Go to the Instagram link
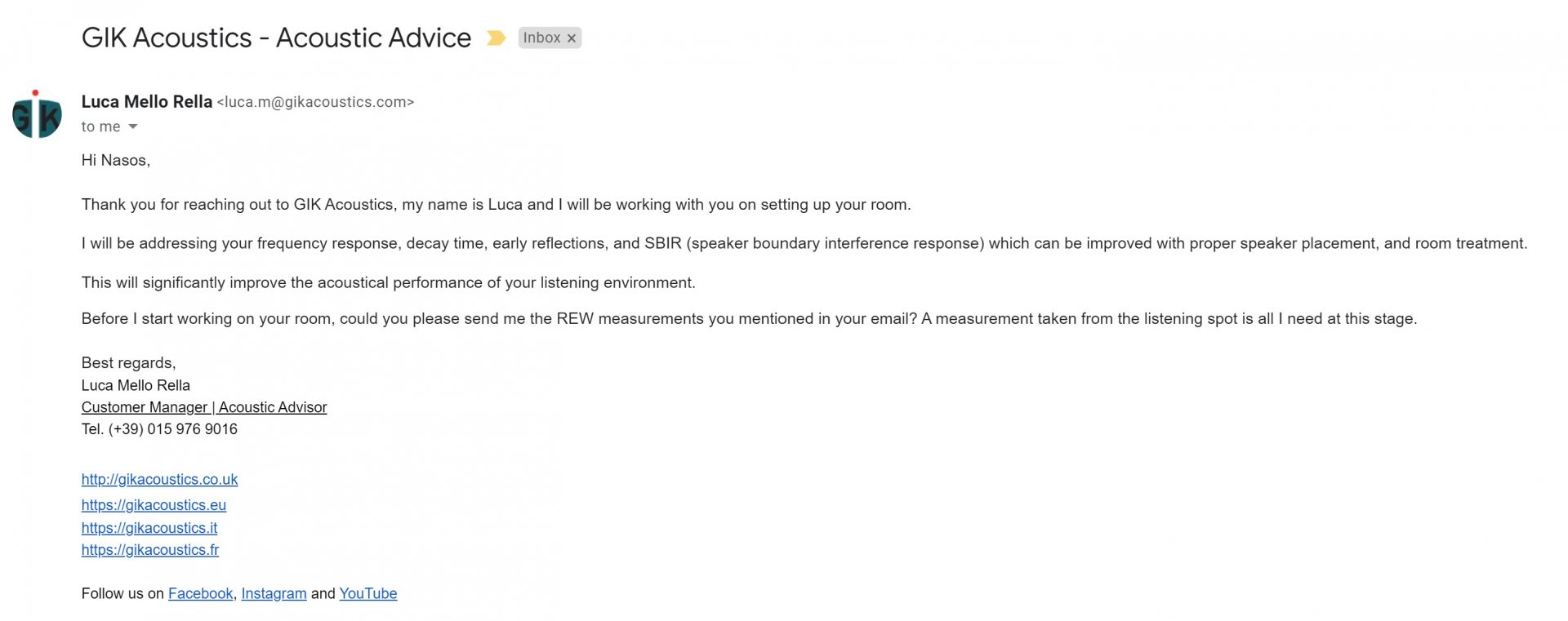Screen dimensions: 1568x621 274,593
